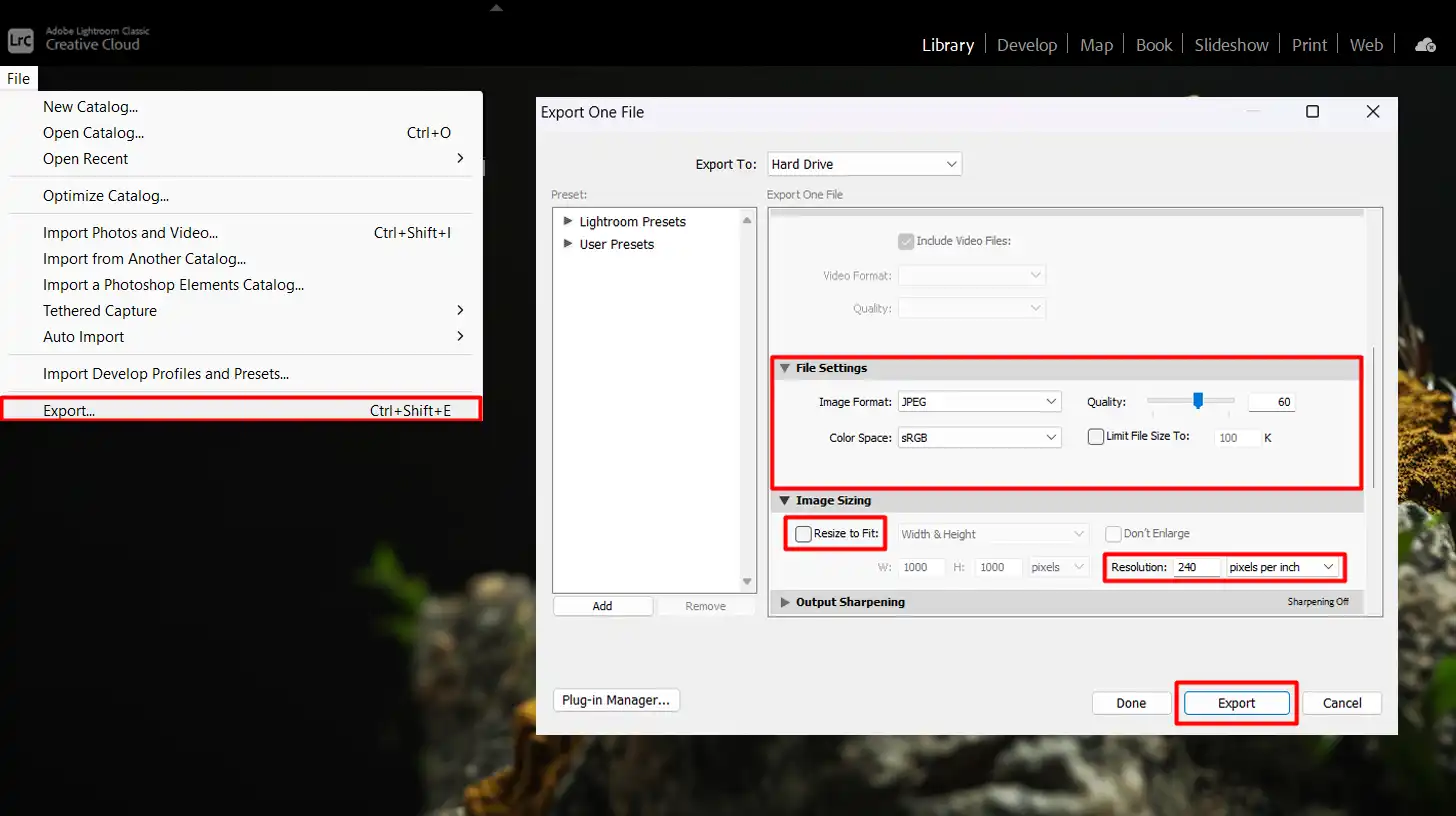This screenshot has width=1456, height=816.
Task: Switch to the Map module
Action: 1096,45
